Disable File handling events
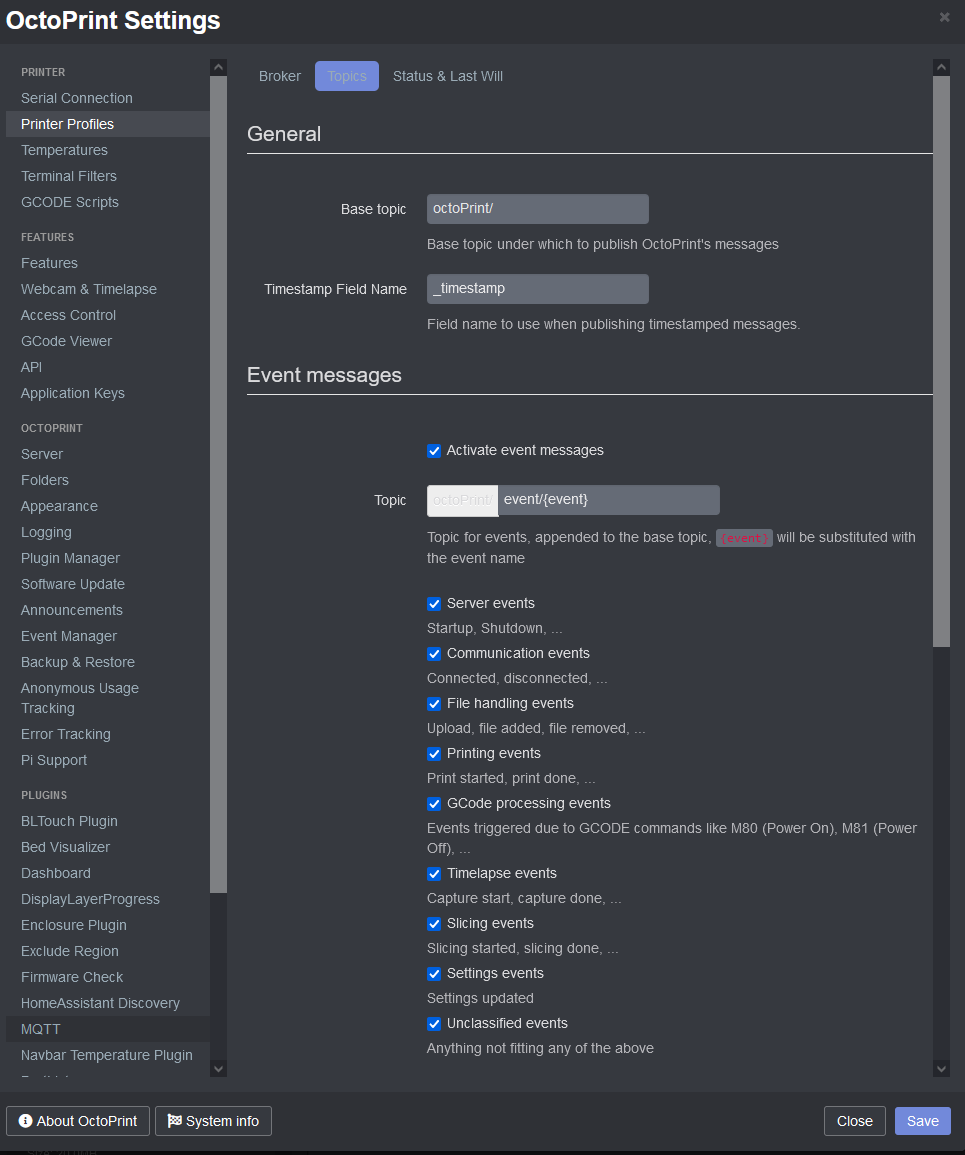The height and width of the screenshot is (1155, 965). 434,704
